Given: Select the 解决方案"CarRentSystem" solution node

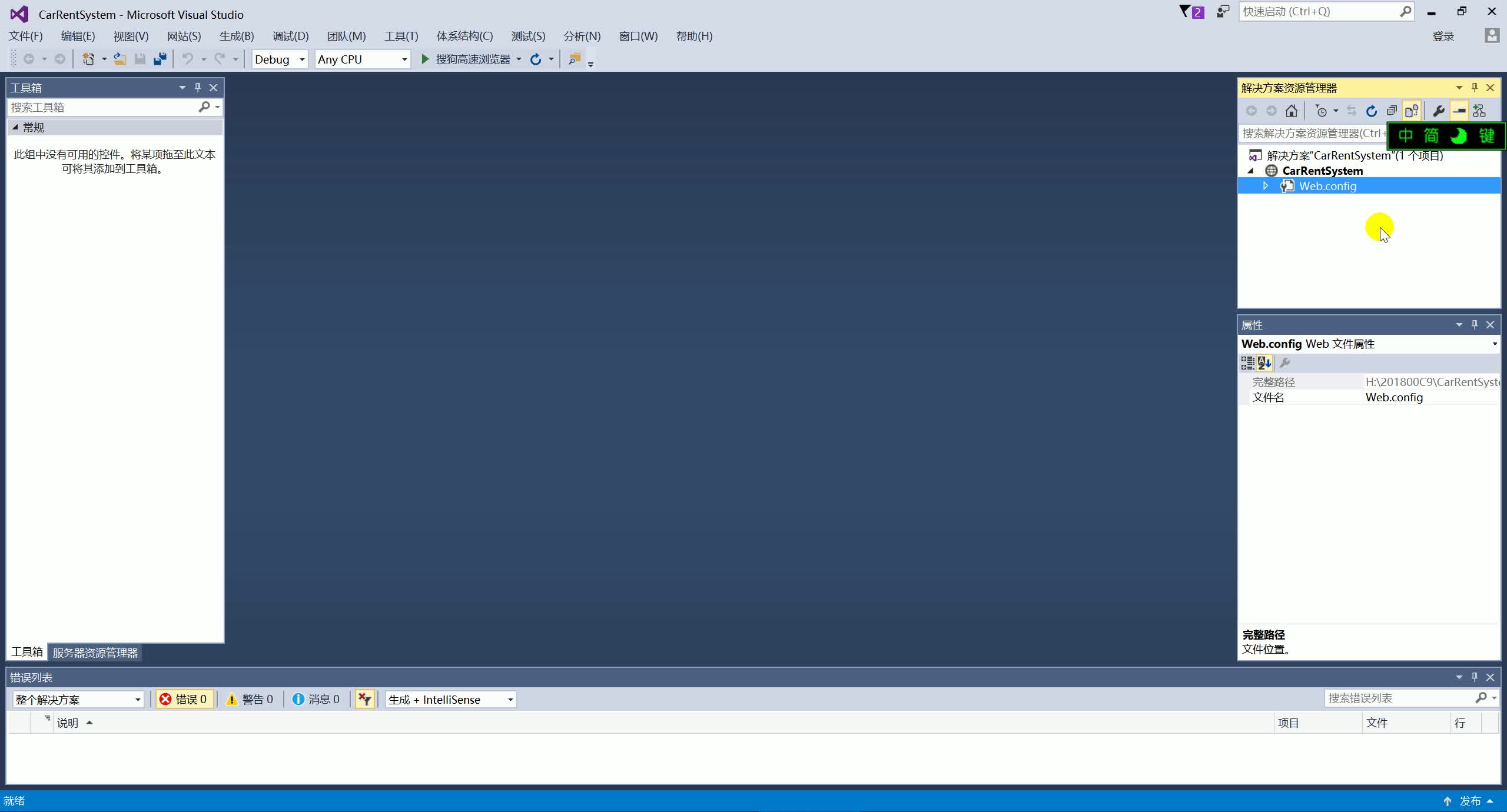Looking at the screenshot, I should click(1355, 155).
